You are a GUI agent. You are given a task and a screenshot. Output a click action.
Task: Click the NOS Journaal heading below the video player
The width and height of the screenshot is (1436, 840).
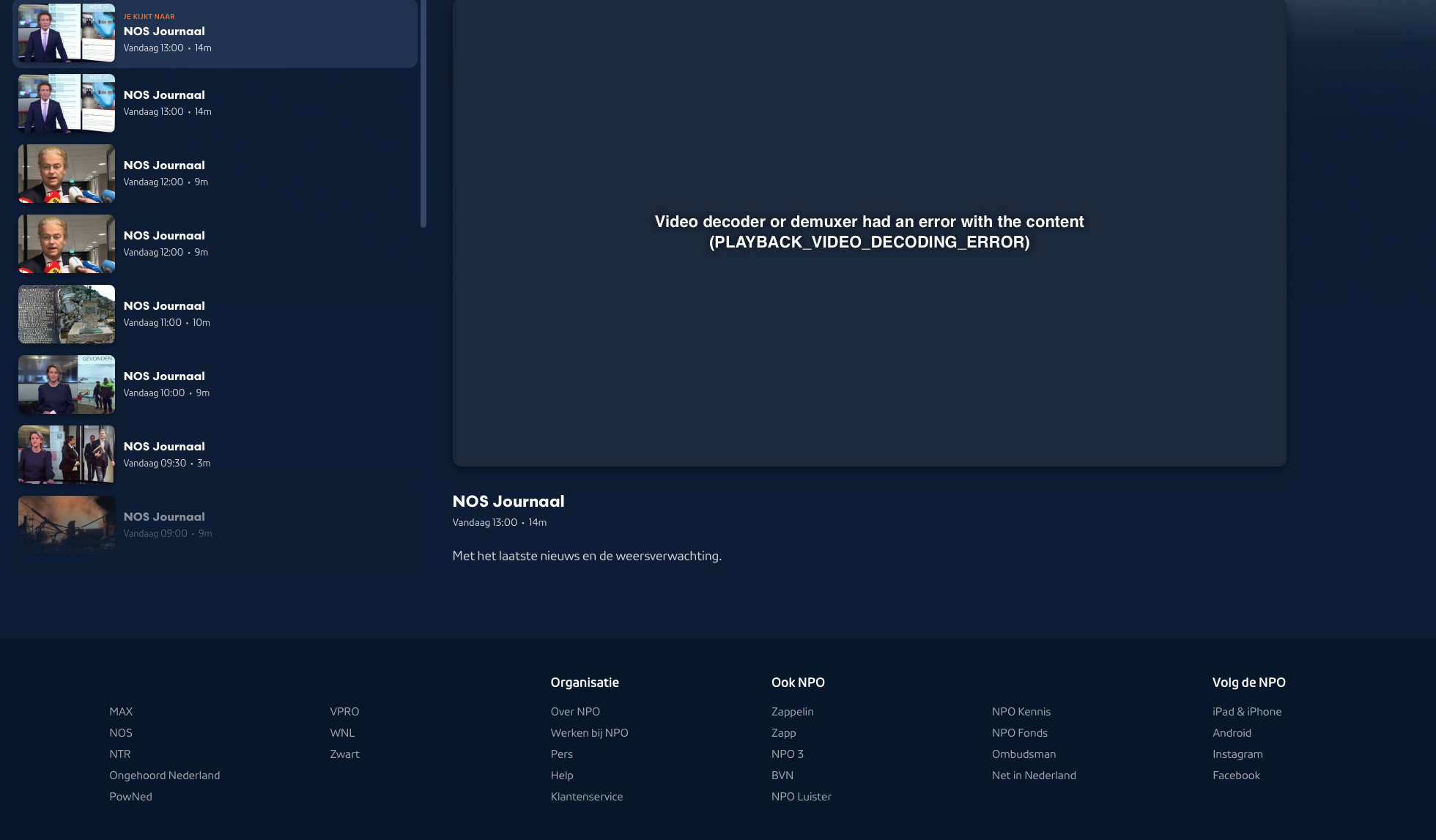(x=508, y=502)
